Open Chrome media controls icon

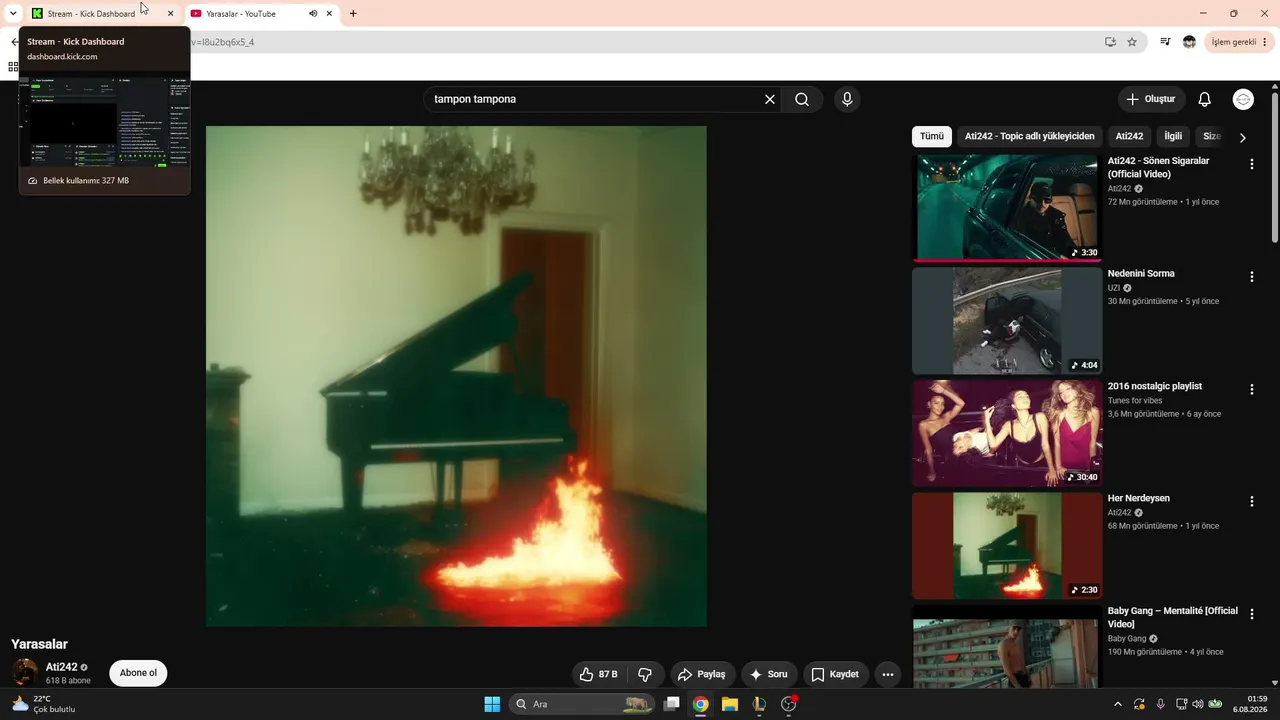click(x=1165, y=42)
